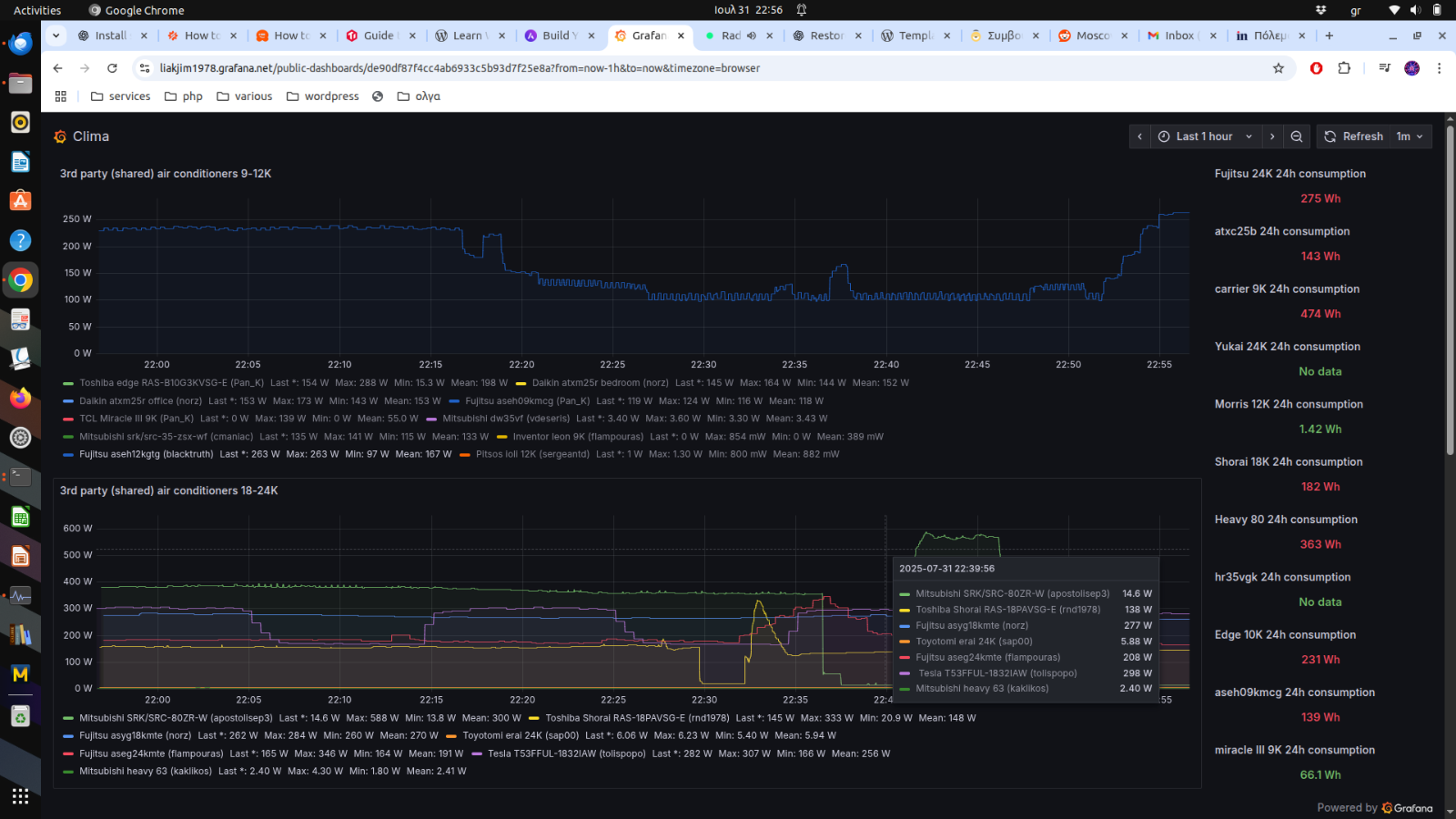1456x819 pixels.
Task: Open the php bookmarks folder
Action: pos(183,96)
